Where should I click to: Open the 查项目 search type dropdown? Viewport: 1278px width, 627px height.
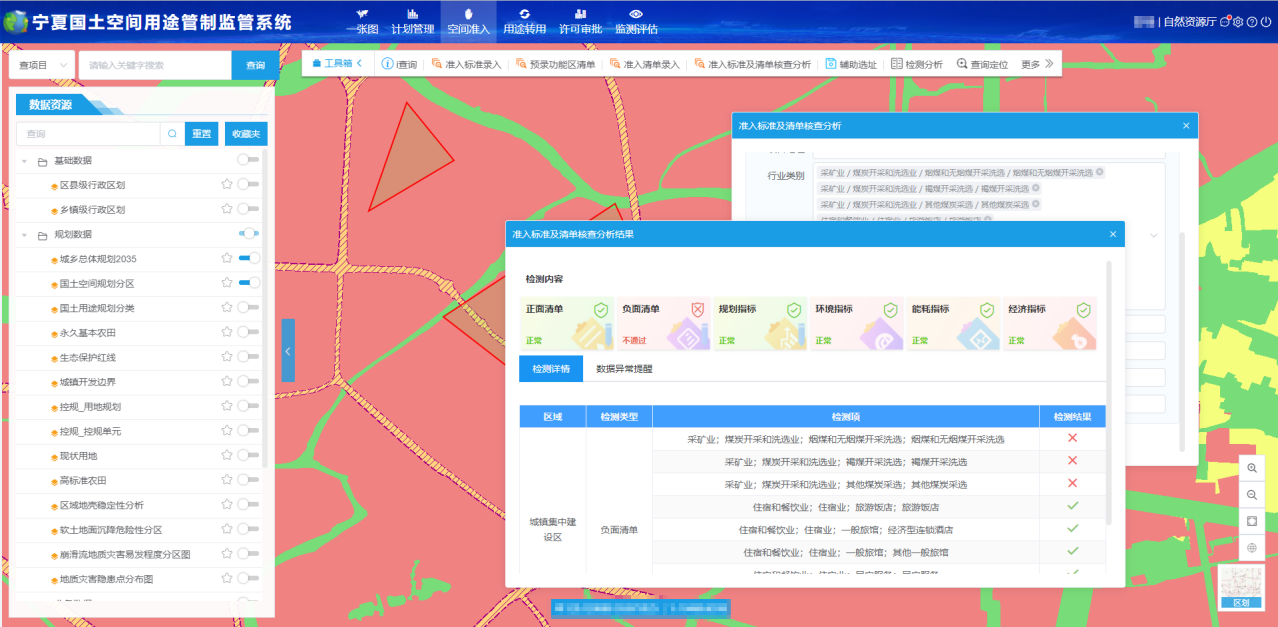coord(42,65)
